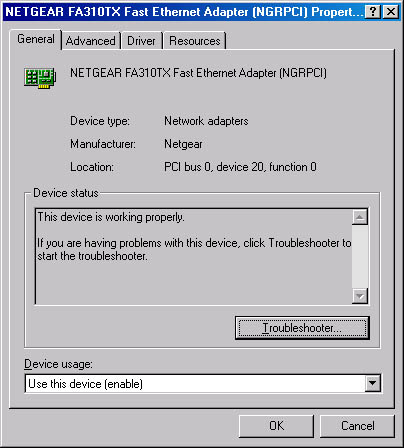The image size is (404, 448).
Task: Select the Use this device (enable) combo box
Action: [203, 384]
